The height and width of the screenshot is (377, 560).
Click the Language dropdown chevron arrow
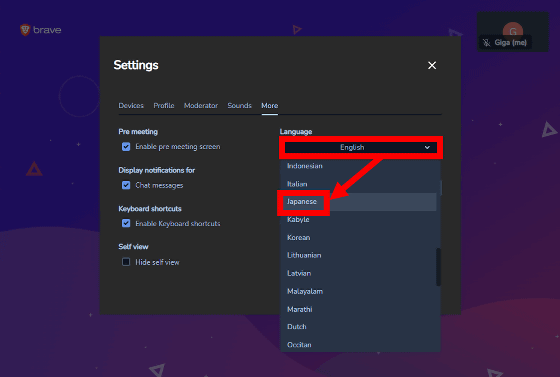[427, 147]
